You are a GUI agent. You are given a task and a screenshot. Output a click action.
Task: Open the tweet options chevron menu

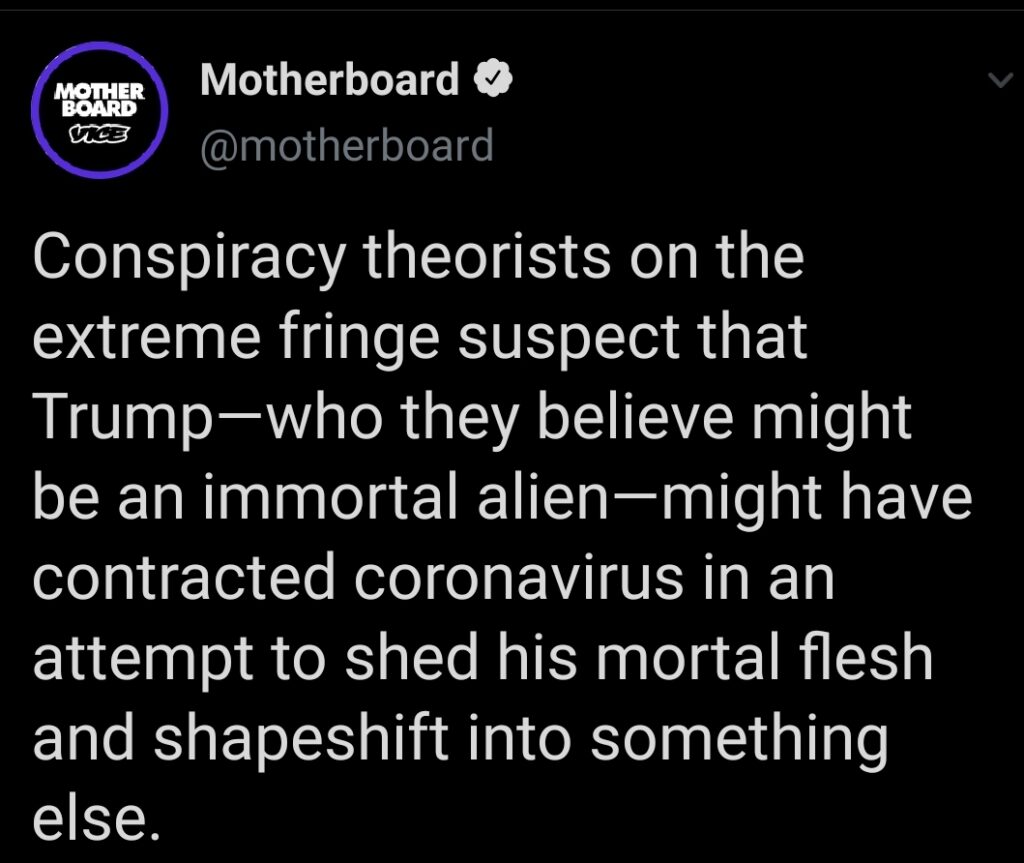[1000, 80]
